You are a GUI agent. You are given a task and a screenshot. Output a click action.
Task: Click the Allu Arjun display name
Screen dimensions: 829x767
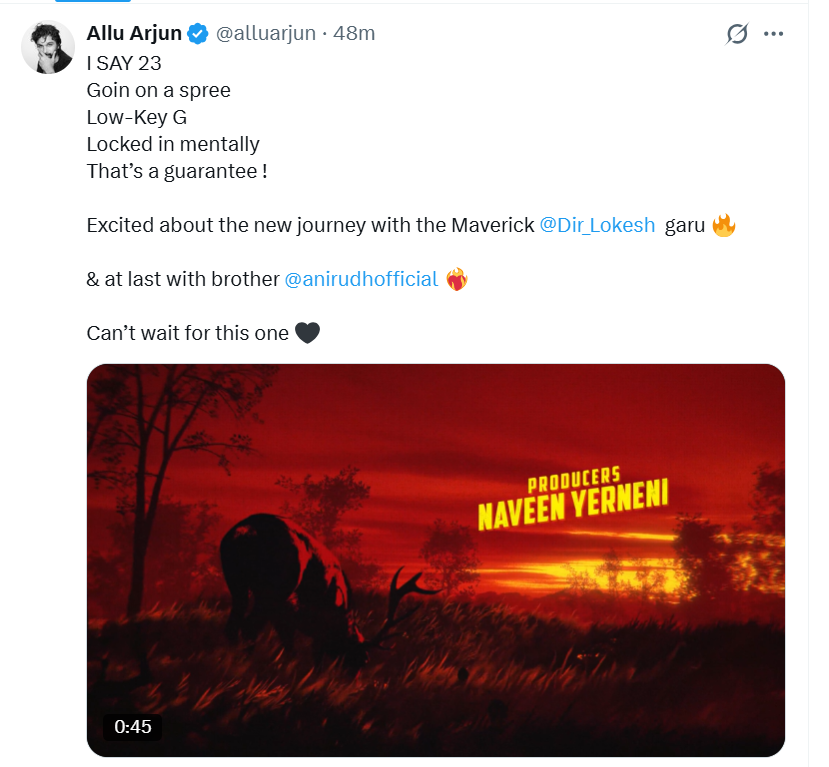click(134, 33)
